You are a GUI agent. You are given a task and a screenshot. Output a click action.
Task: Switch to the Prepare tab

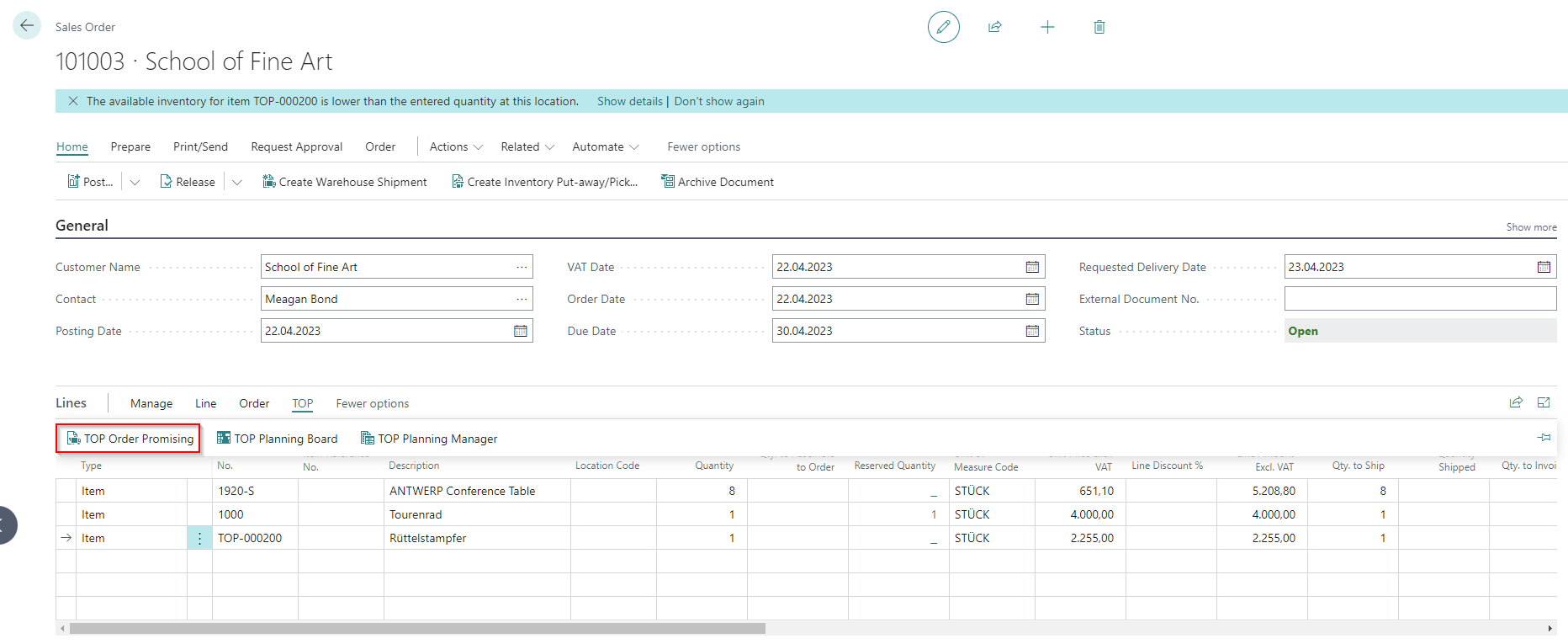(x=130, y=146)
